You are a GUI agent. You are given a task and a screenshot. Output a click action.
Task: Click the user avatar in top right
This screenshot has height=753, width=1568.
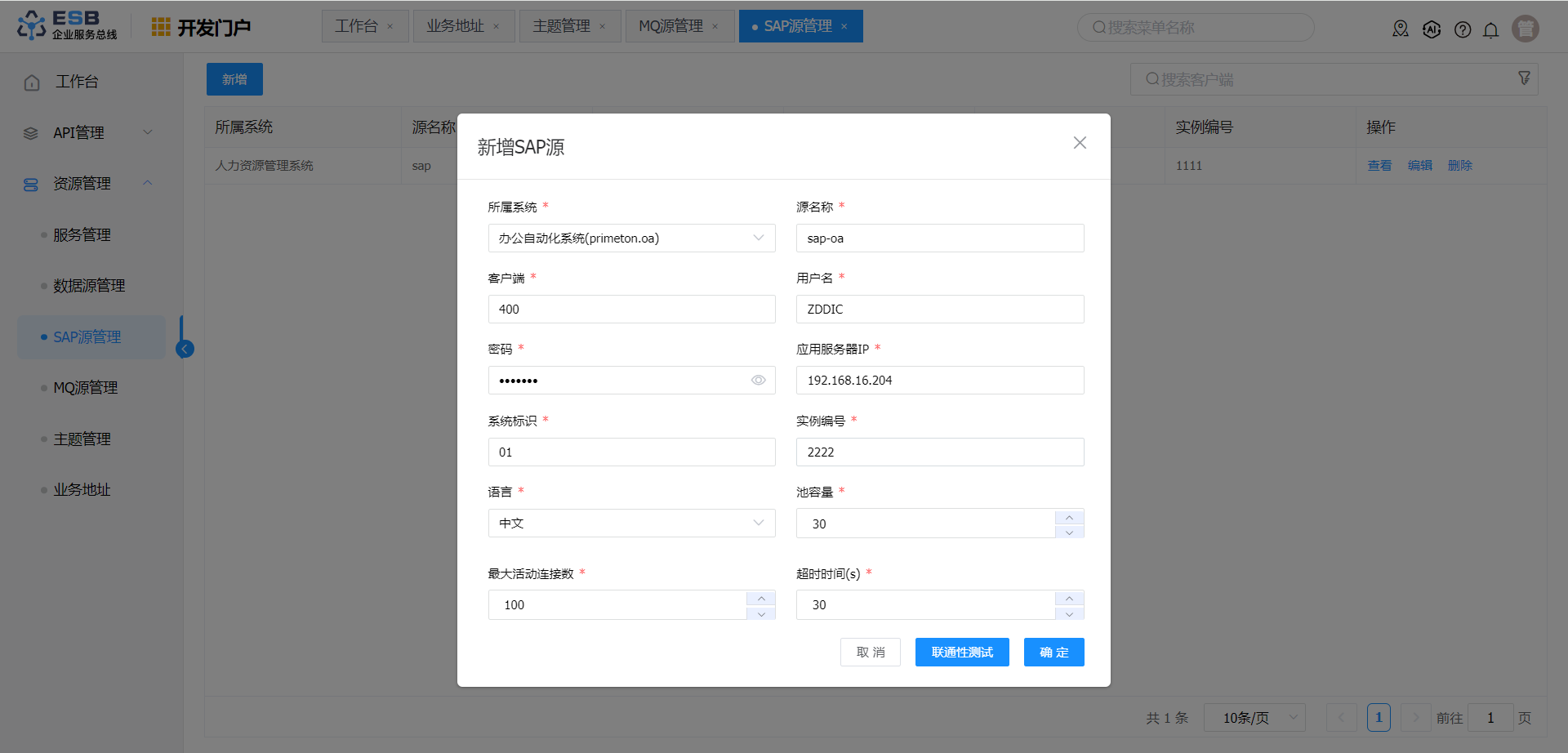coord(1525,29)
